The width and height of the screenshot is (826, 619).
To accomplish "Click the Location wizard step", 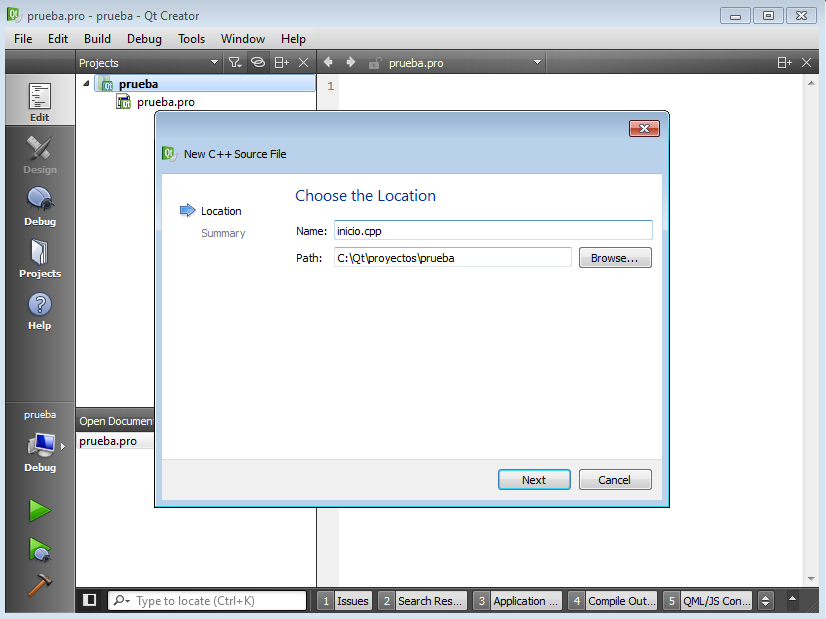I will (221, 211).
